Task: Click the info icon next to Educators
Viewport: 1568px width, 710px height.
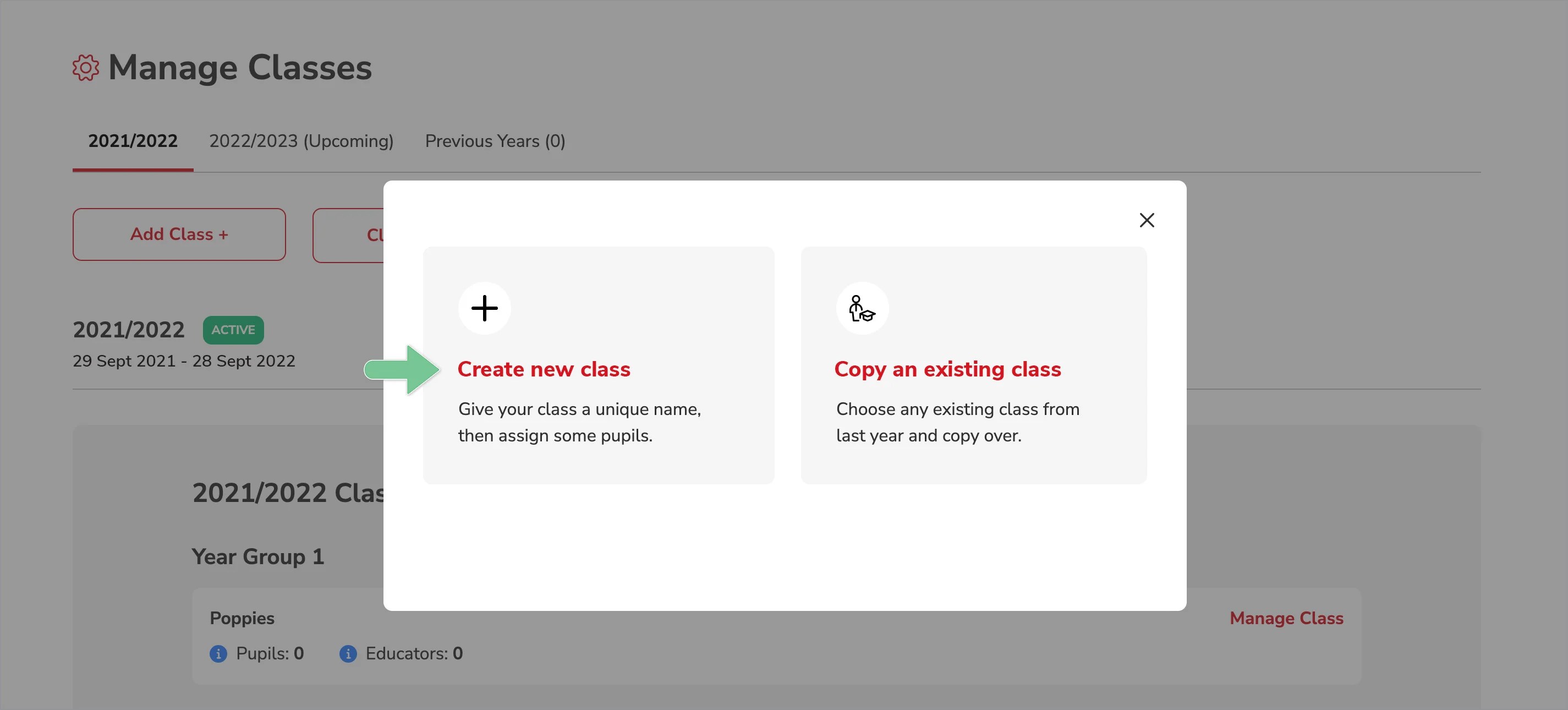Action: [348, 653]
